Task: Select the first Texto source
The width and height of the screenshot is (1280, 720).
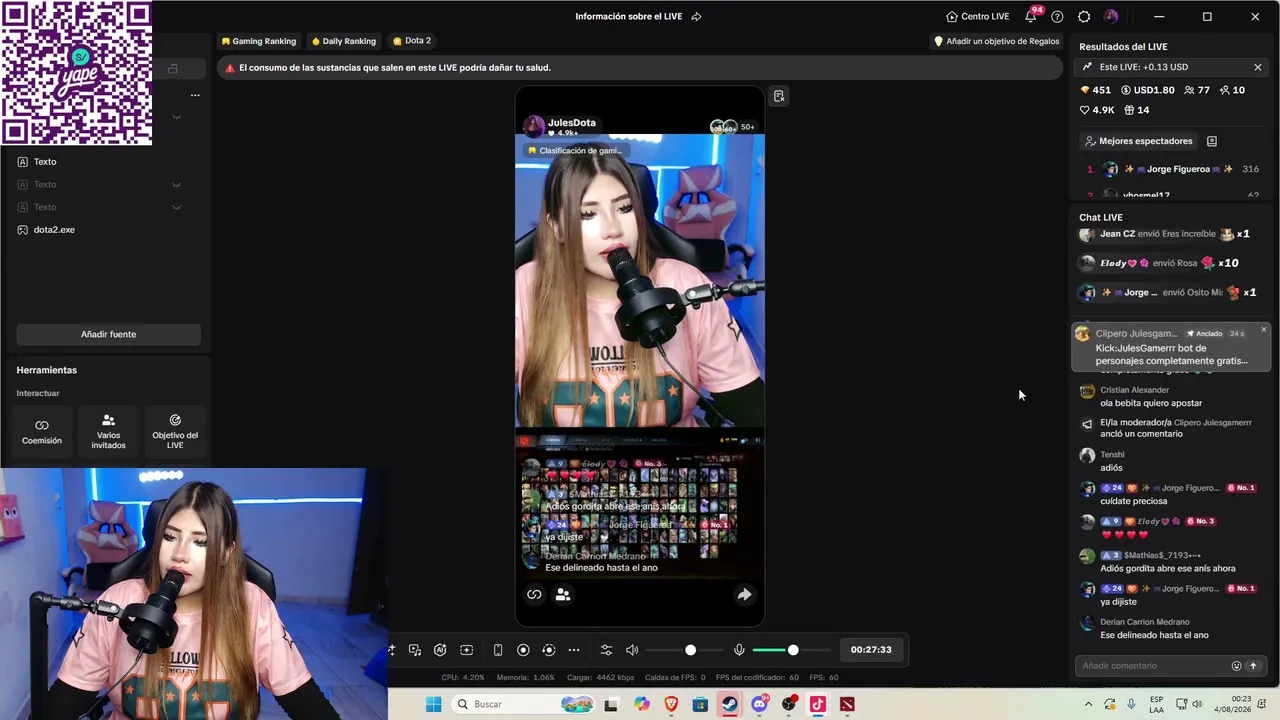Action: (108, 162)
